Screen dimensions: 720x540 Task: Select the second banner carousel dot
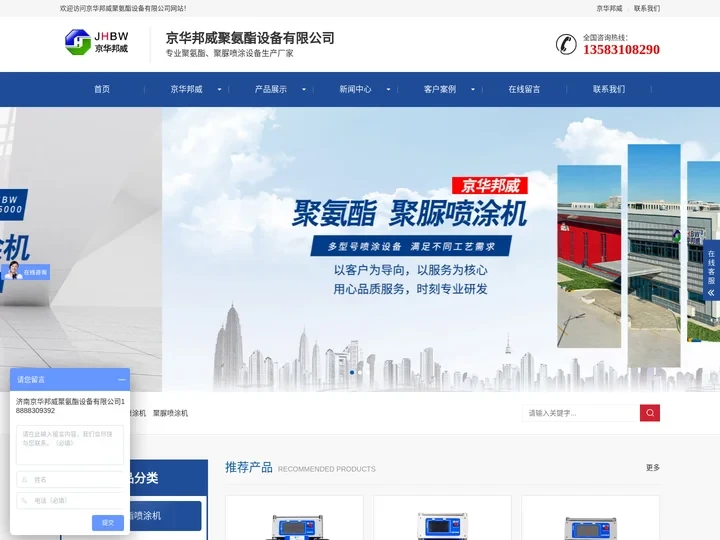360,372
